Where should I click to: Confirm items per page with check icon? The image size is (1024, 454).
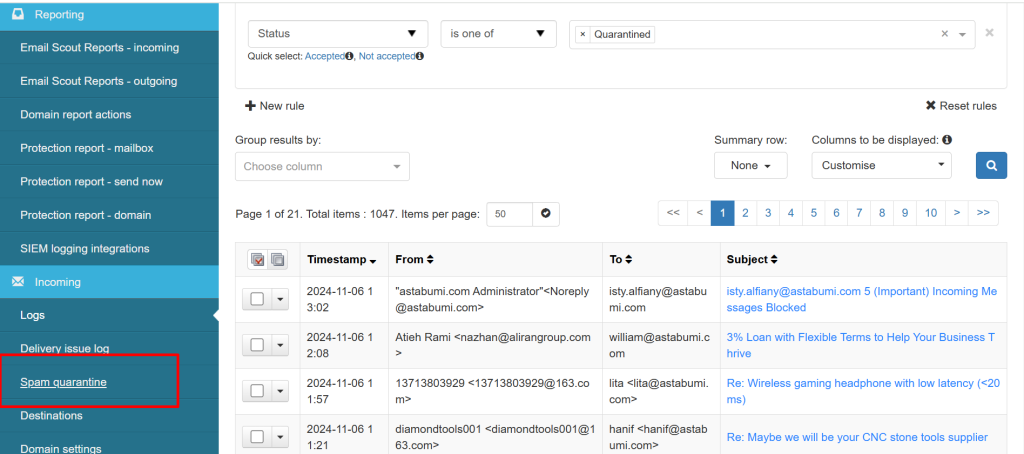pyautogui.click(x=546, y=214)
